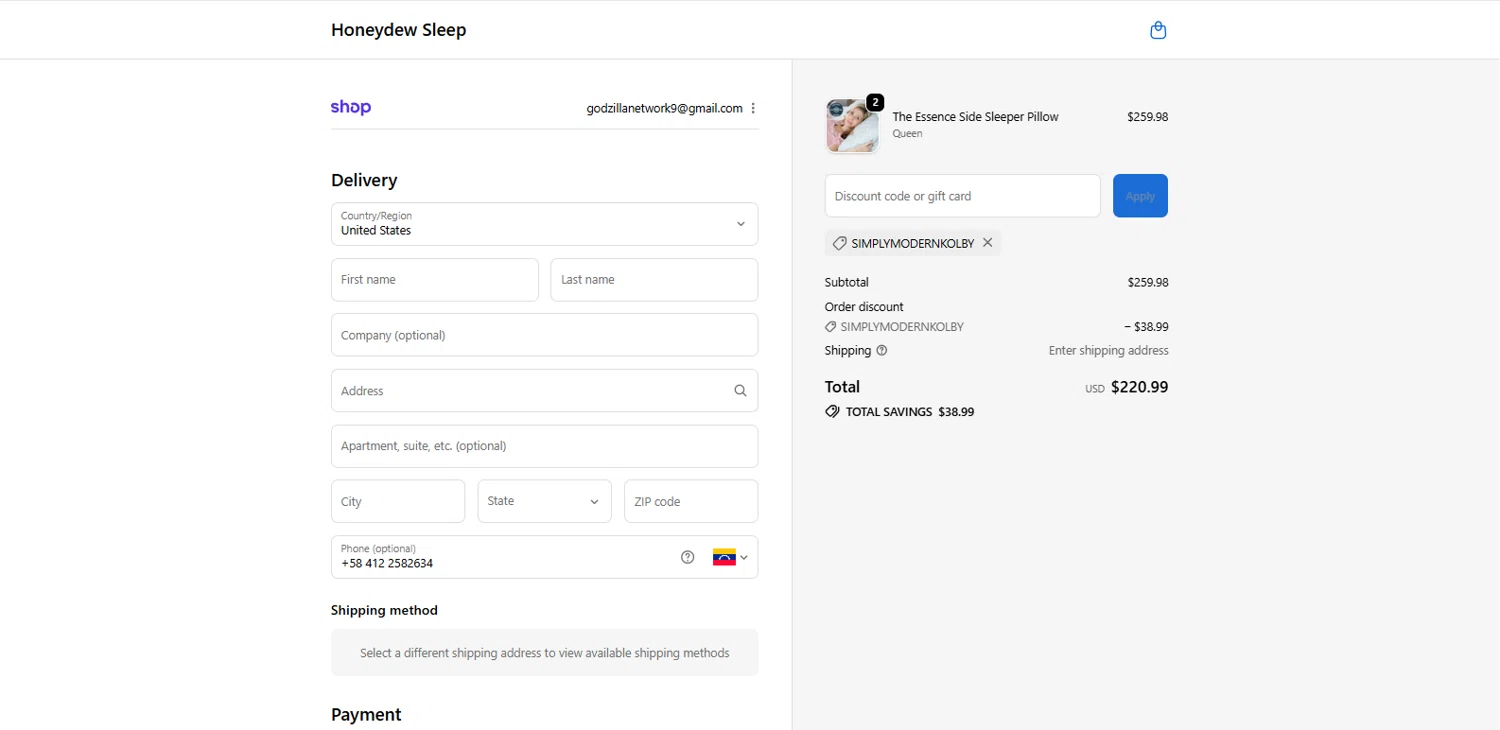Click the quantity badge on product image
The width and height of the screenshot is (1500, 730).
tap(875, 102)
